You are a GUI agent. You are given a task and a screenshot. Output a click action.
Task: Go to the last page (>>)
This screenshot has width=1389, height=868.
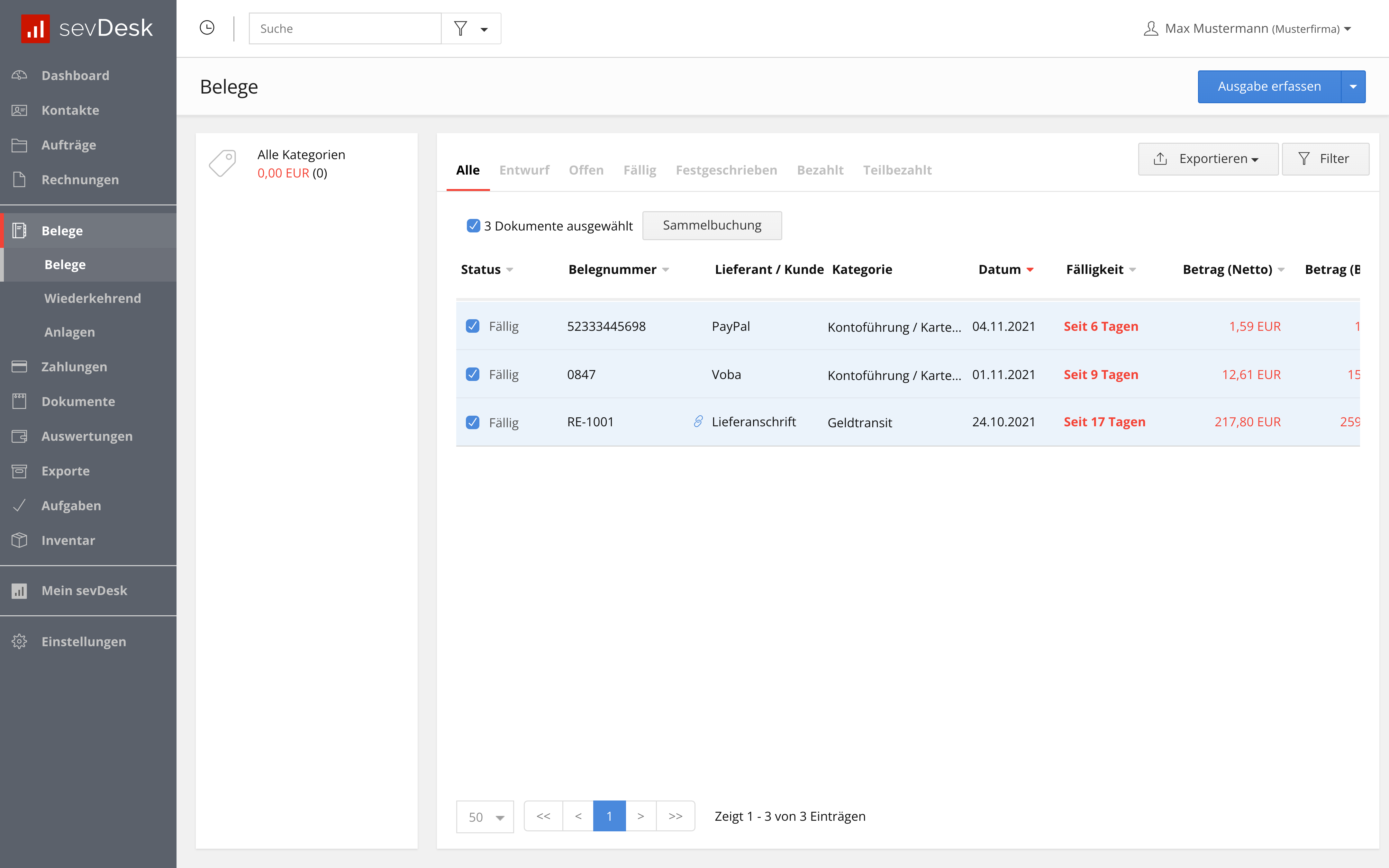click(x=676, y=816)
